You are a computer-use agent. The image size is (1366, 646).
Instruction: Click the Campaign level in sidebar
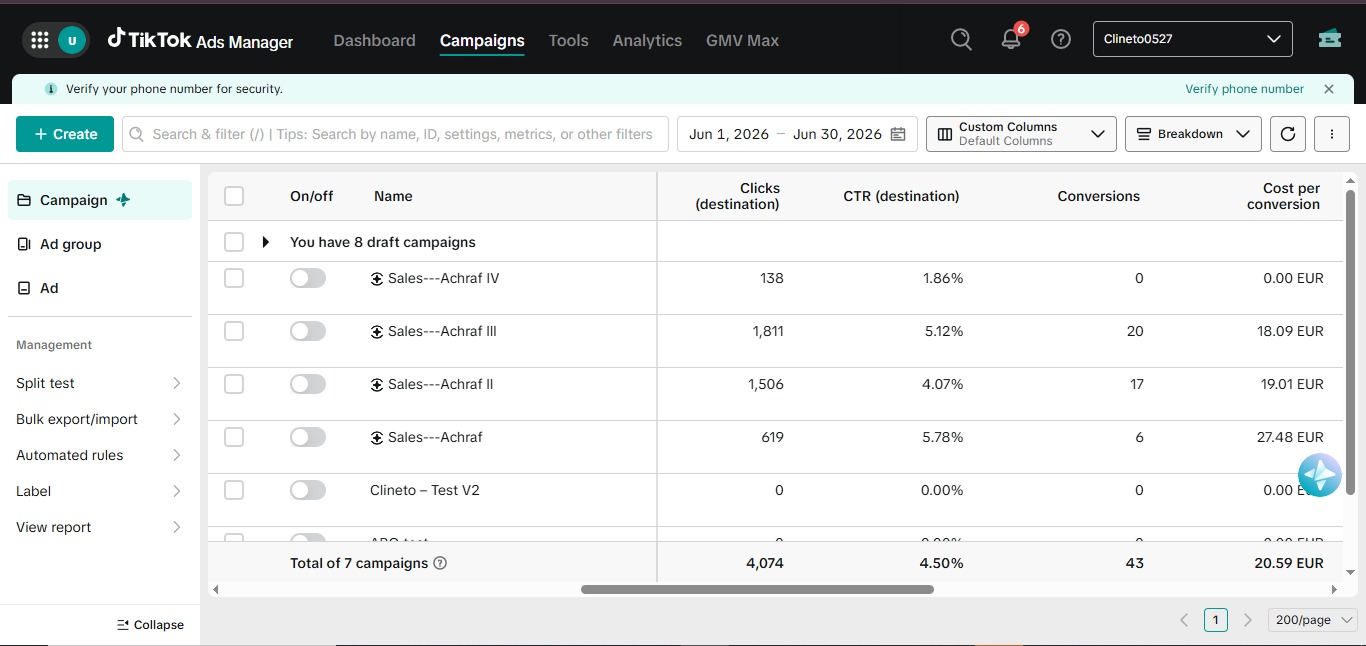100,200
